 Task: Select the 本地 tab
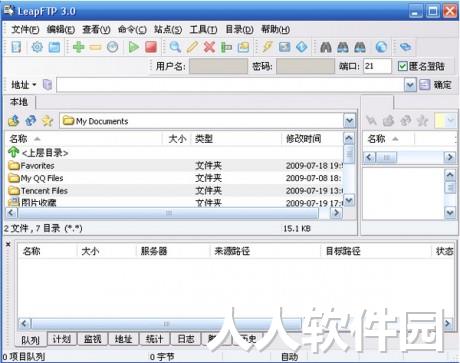[x=19, y=102]
